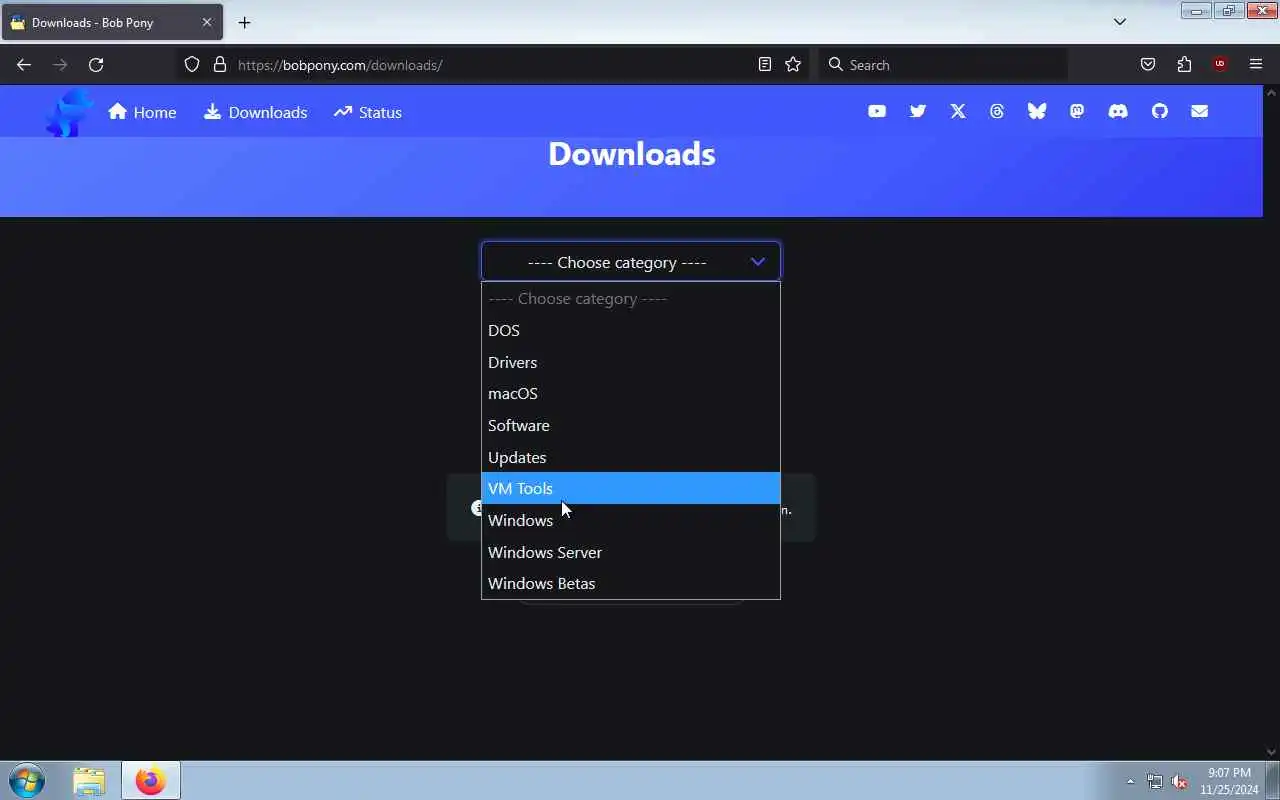Open the Mastodon social icon
Viewport: 1280px width, 800px height.
point(1077,112)
